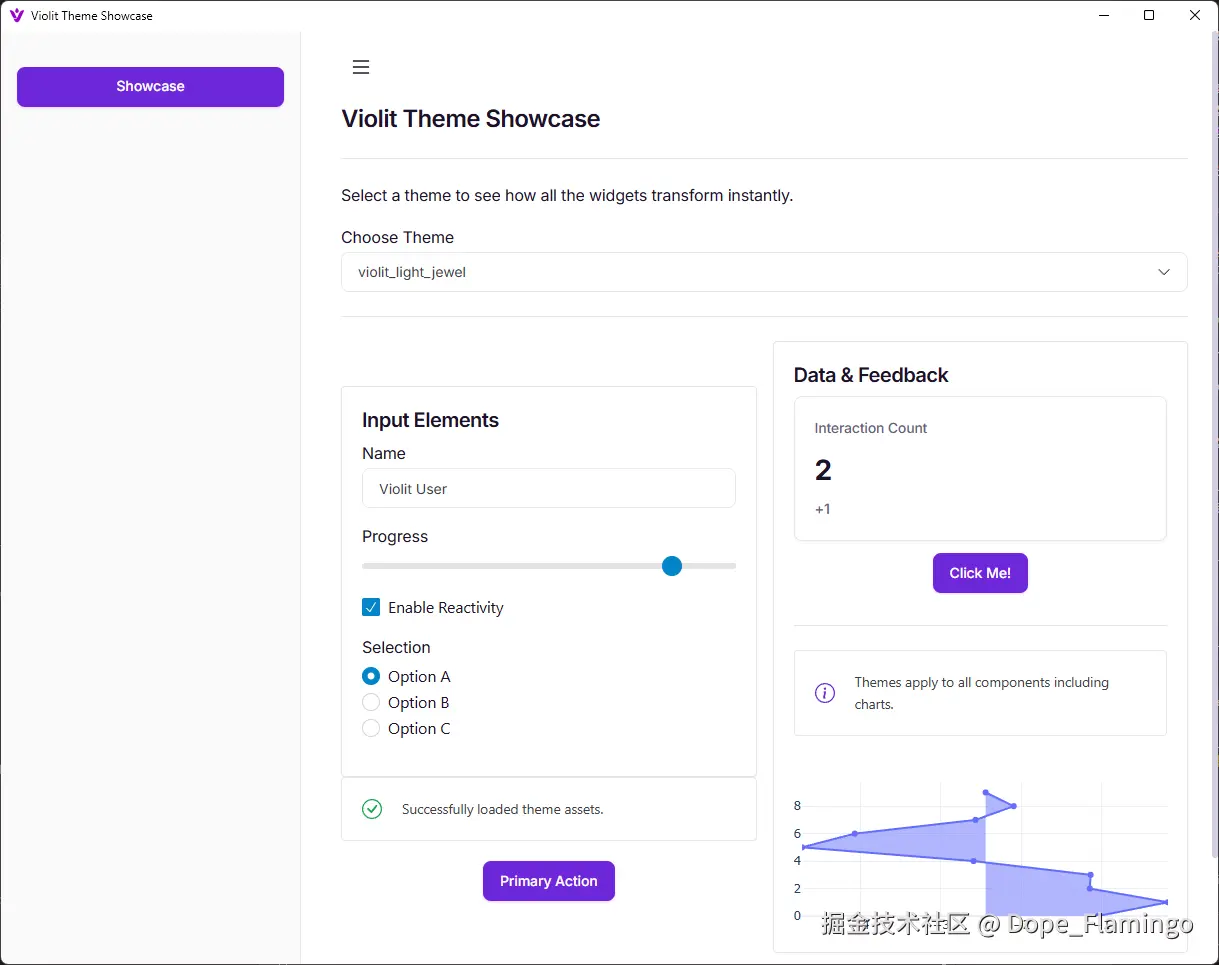Viewport: 1219px width, 965px height.
Task: Click the Progress slider handle
Action: [672, 566]
